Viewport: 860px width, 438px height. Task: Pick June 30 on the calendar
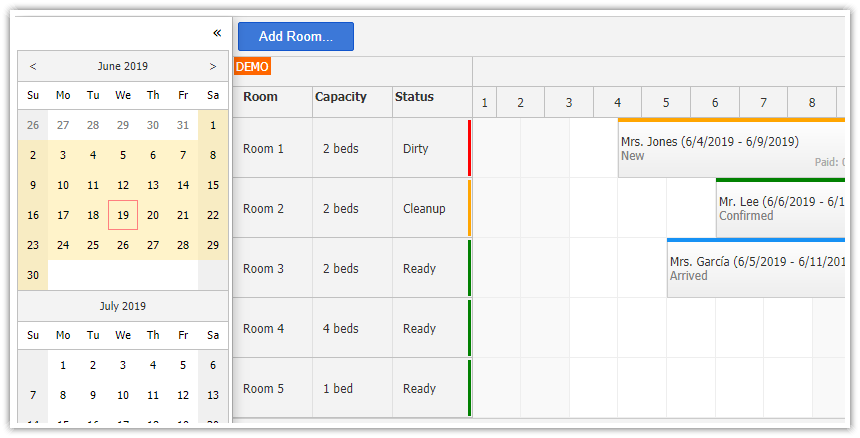[33, 275]
